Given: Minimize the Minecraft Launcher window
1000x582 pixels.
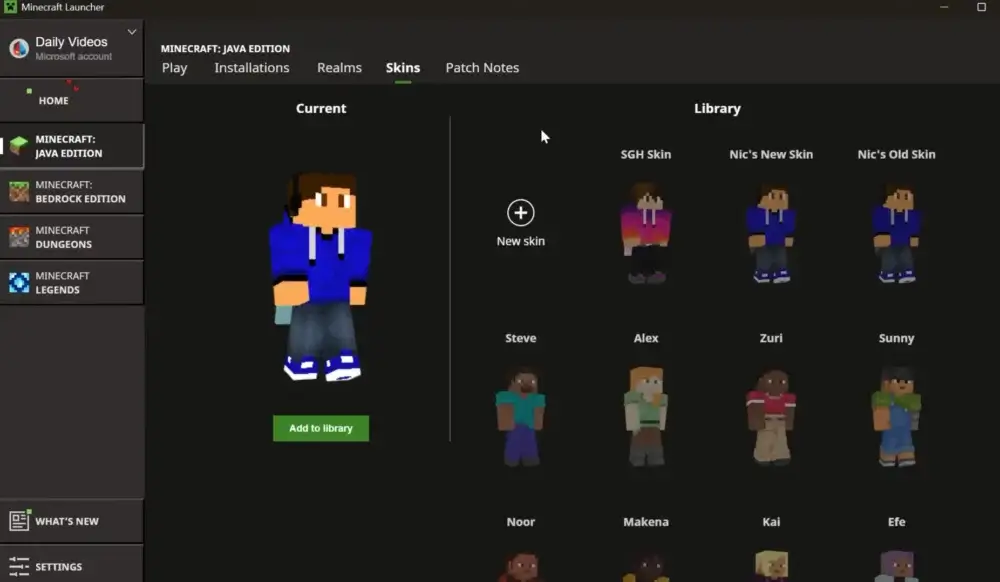Looking at the screenshot, I should pos(944,7).
